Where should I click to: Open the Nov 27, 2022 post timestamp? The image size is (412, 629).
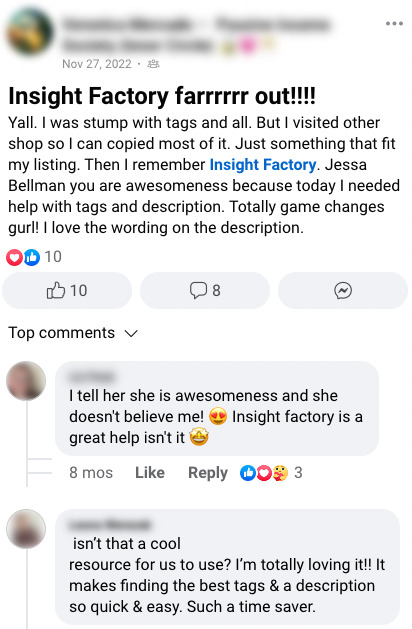coord(97,64)
